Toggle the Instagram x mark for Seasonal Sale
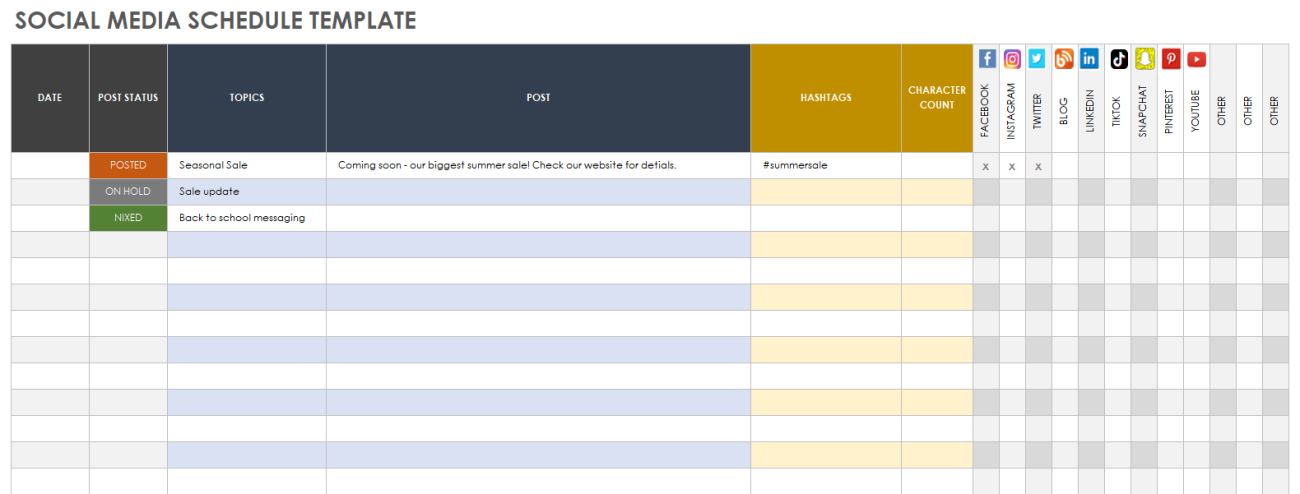The width and height of the screenshot is (1300, 494). click(1012, 166)
